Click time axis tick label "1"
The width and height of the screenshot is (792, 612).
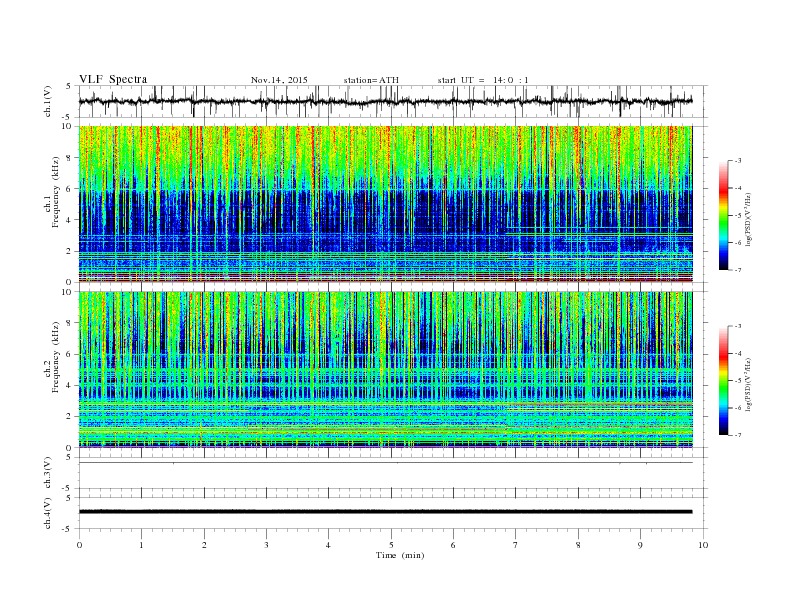[x=141, y=545]
